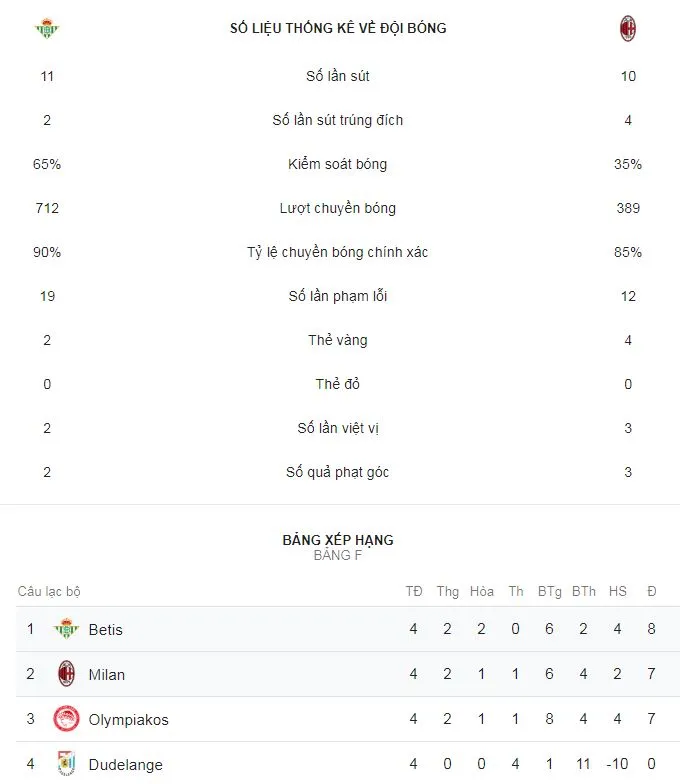Click the Betis logo in standings table
Image resolution: width=680 pixels, height=784 pixels.
click(66, 629)
